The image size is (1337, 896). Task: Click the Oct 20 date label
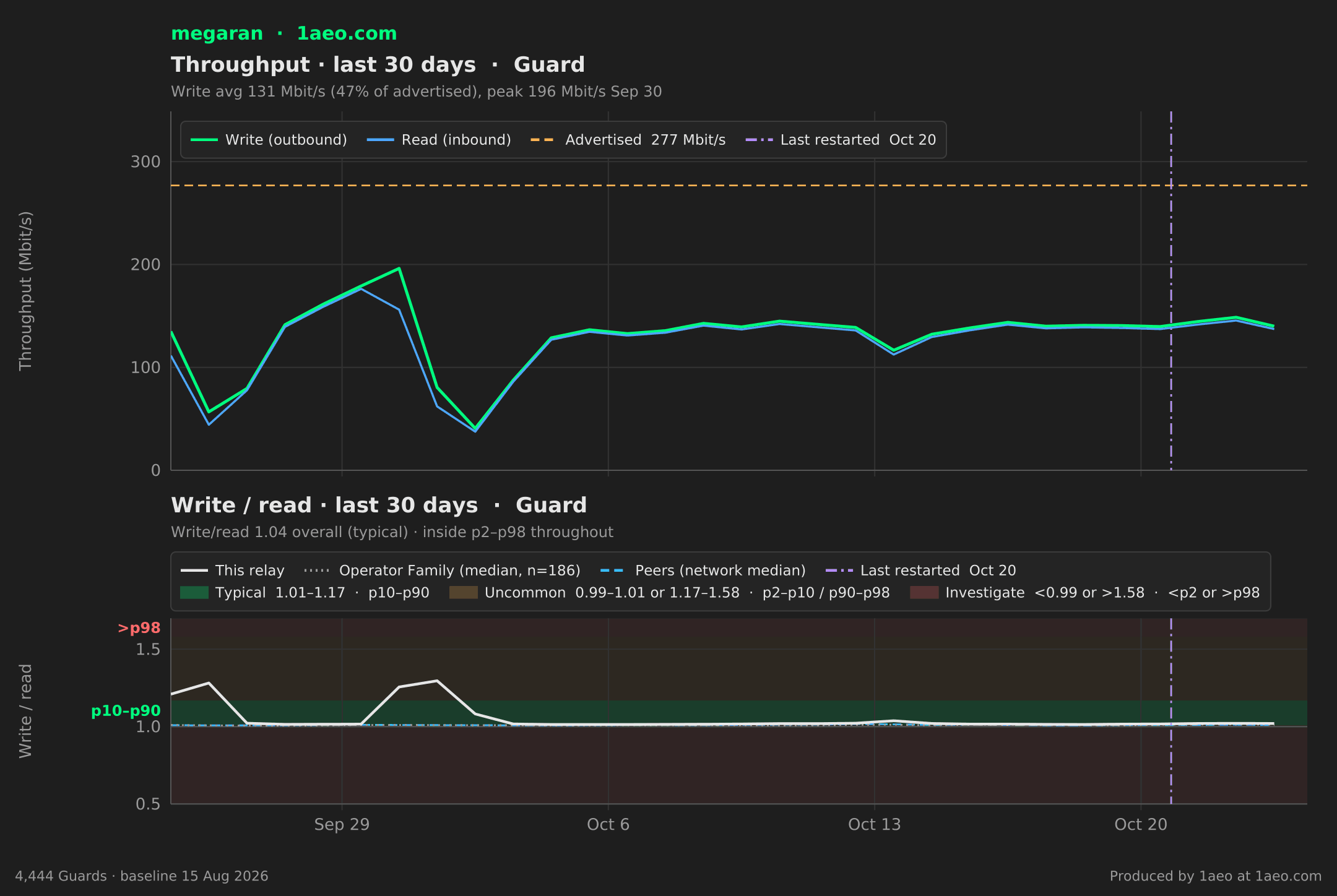pos(1141,825)
